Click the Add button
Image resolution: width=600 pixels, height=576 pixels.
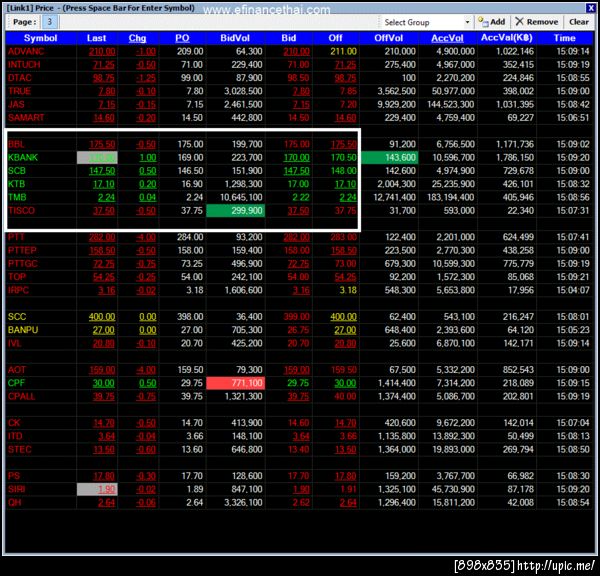point(491,22)
